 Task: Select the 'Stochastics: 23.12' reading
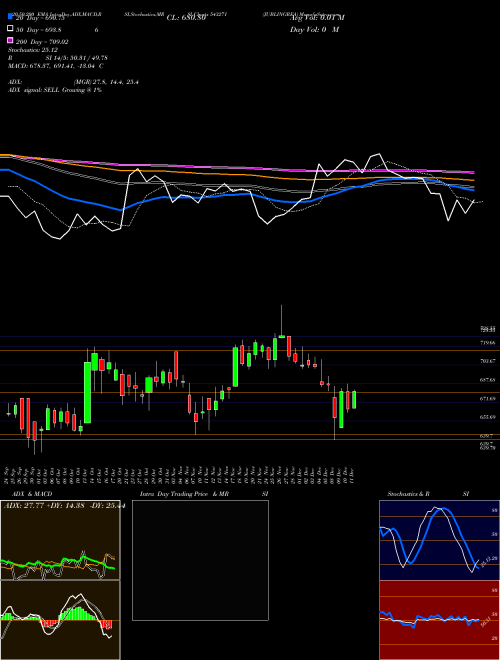click(x=33, y=50)
